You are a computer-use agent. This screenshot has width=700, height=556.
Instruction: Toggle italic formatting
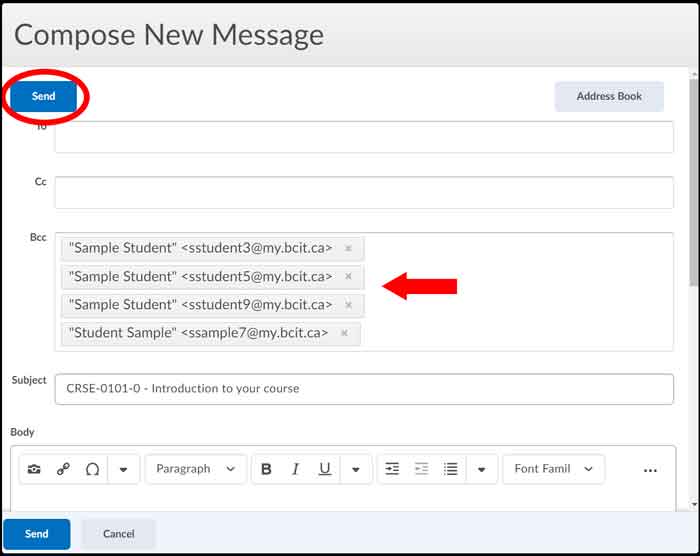click(295, 469)
